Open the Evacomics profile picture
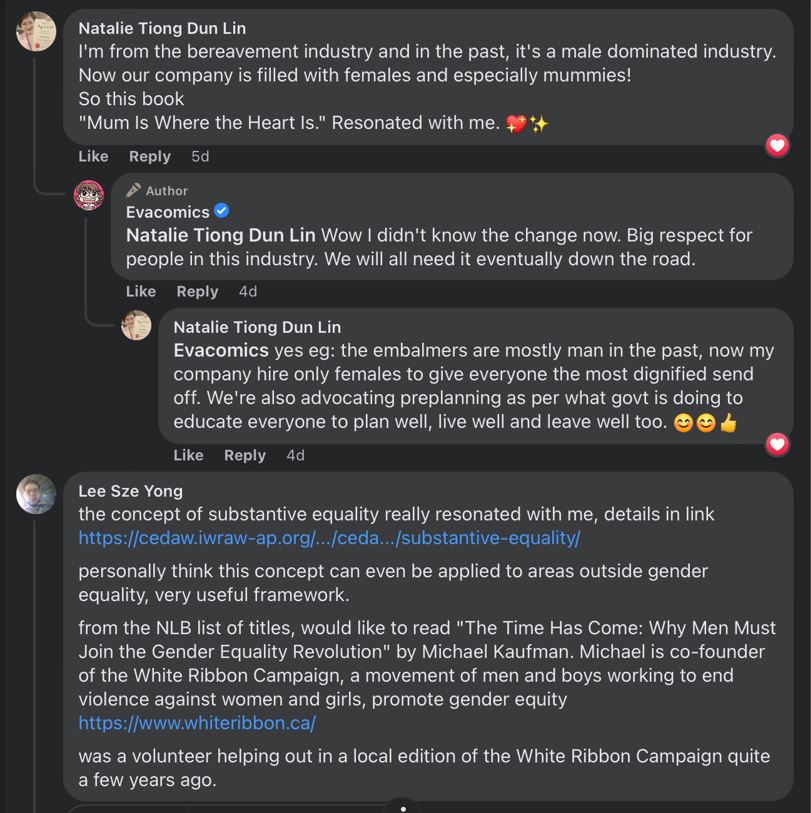This screenshot has height=813, width=811. (89, 195)
